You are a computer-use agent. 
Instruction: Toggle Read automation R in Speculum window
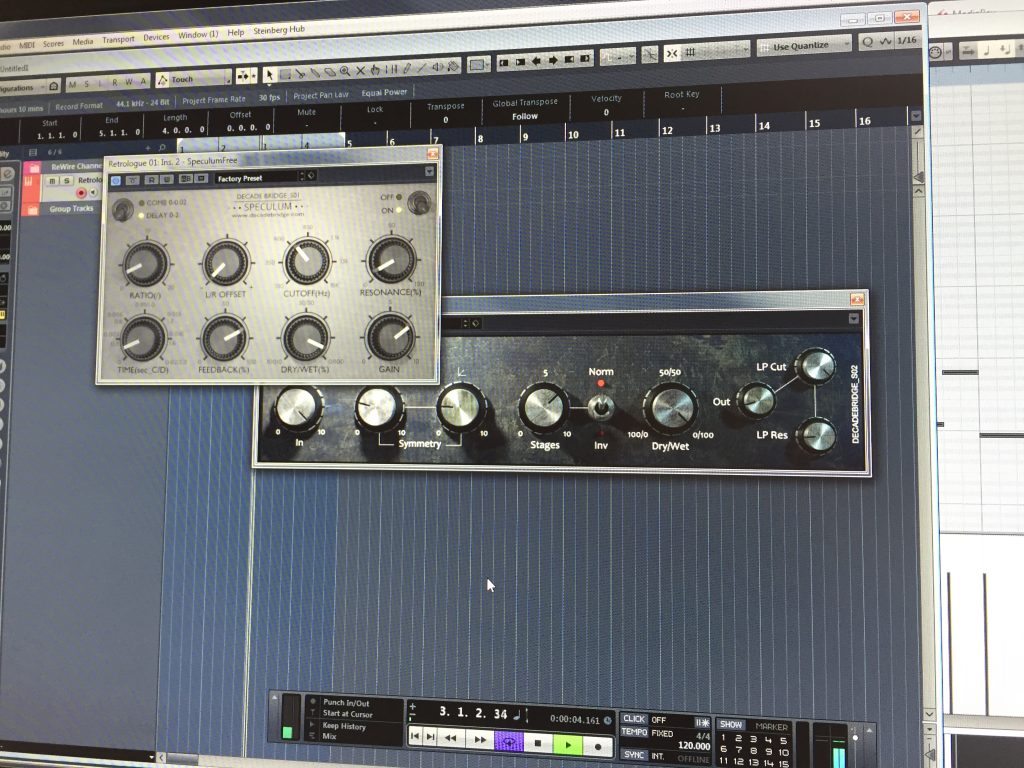(151, 180)
